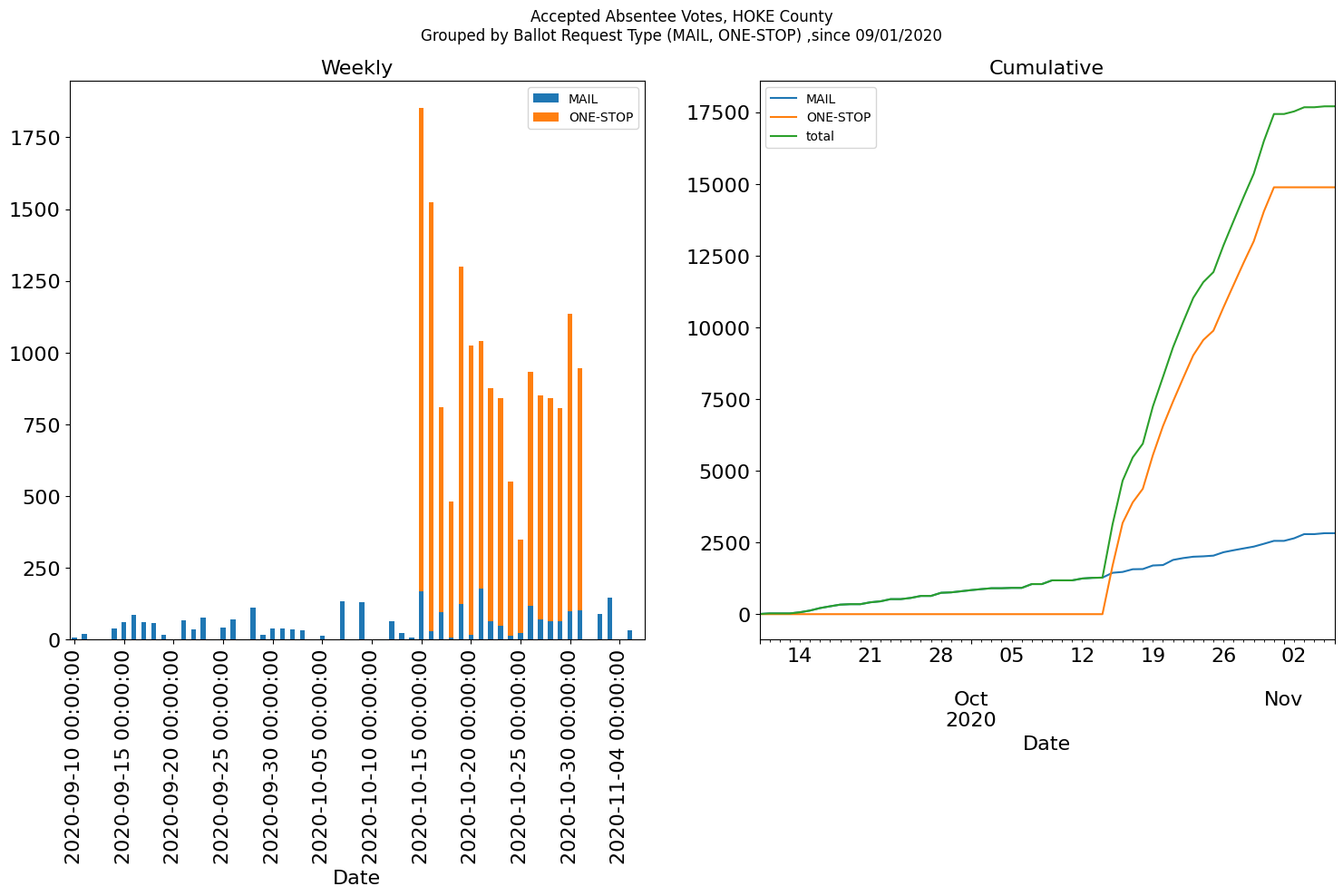1343x896 pixels.
Task: Click the 10000 y-axis tick on Cumulative chart
Action: [x=719, y=327]
